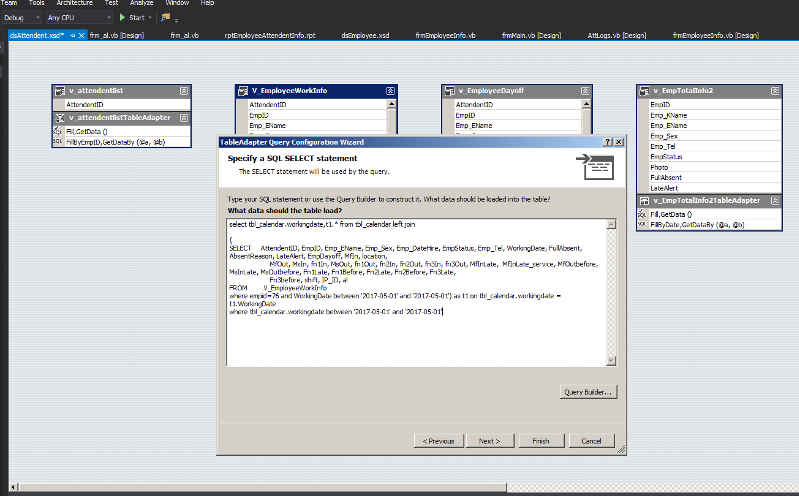Collapse the v_attendentlist table box

click(x=184, y=90)
